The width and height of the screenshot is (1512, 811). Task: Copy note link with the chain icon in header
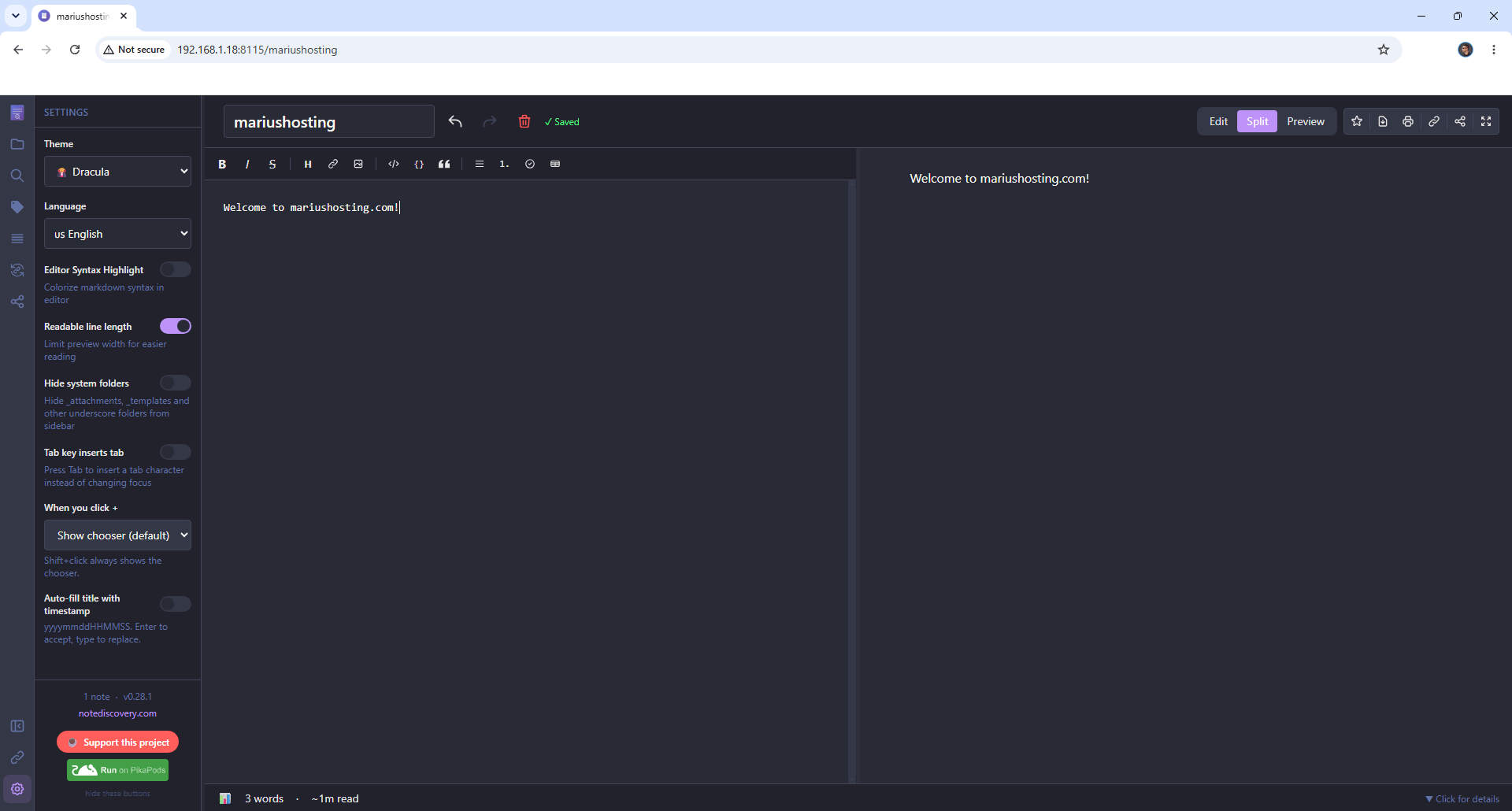[1434, 121]
